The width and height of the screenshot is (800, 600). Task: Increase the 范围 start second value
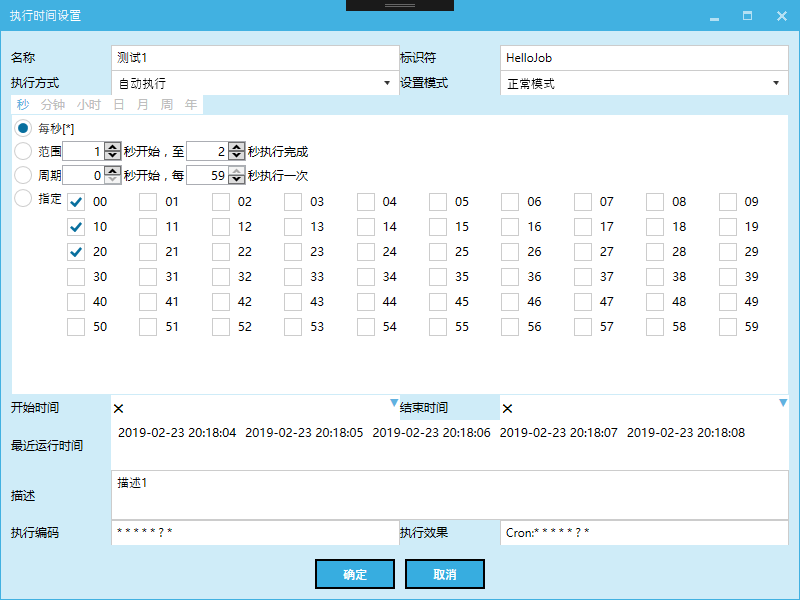coord(113,146)
